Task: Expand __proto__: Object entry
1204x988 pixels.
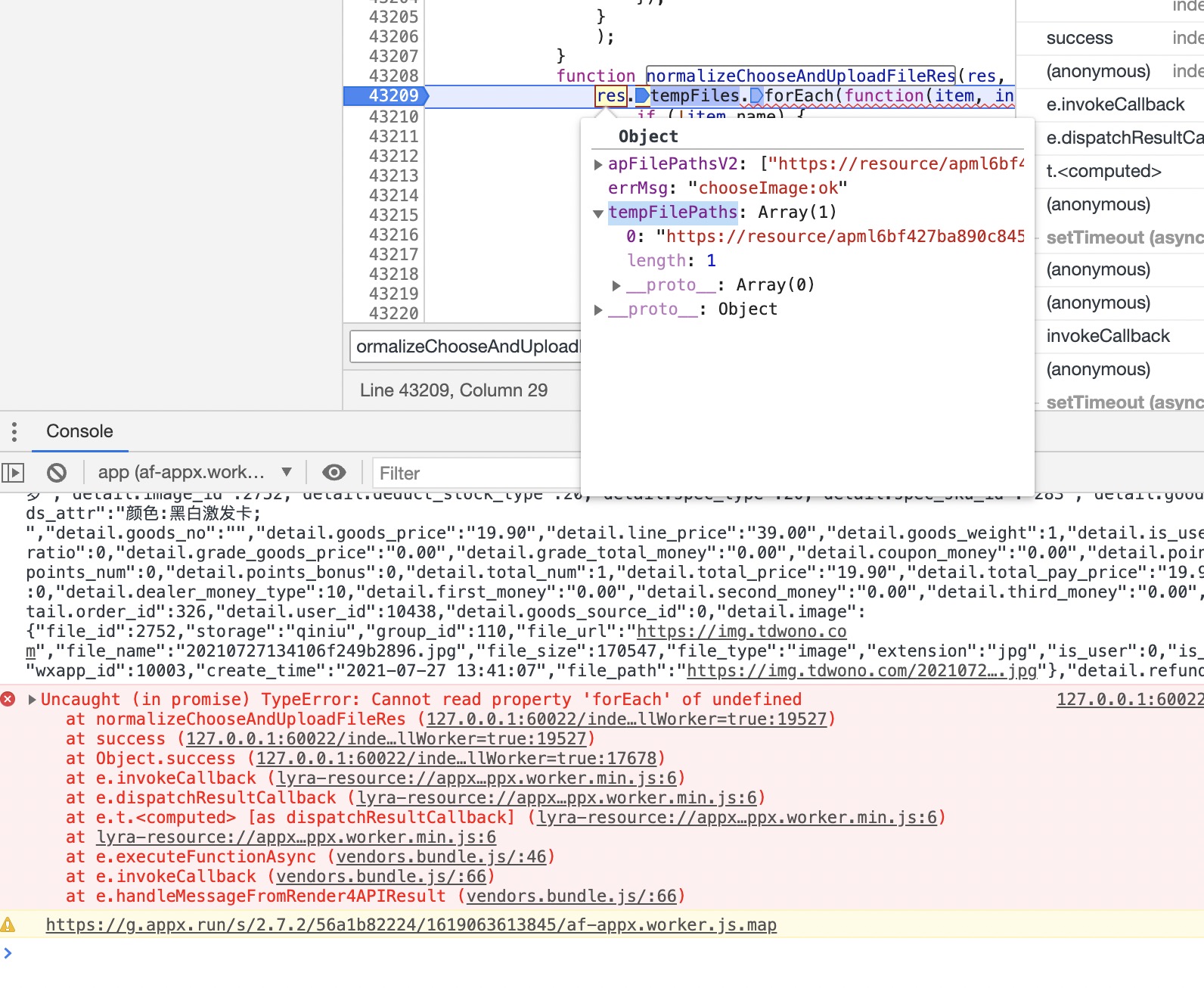Action: (598, 309)
